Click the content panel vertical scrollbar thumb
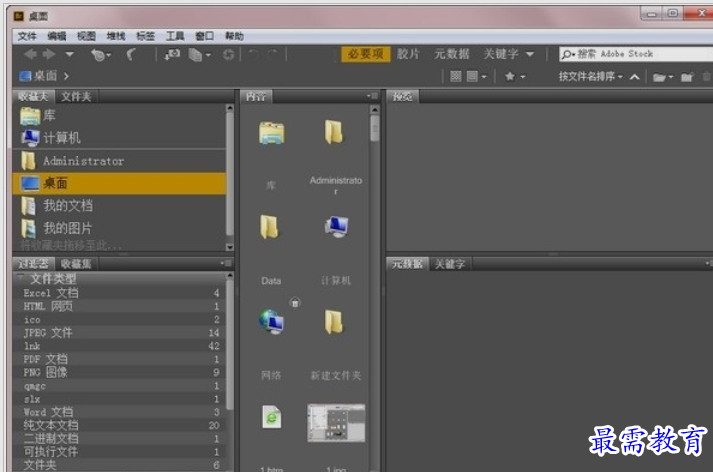Viewport: 713px width, 472px height. coord(374,128)
